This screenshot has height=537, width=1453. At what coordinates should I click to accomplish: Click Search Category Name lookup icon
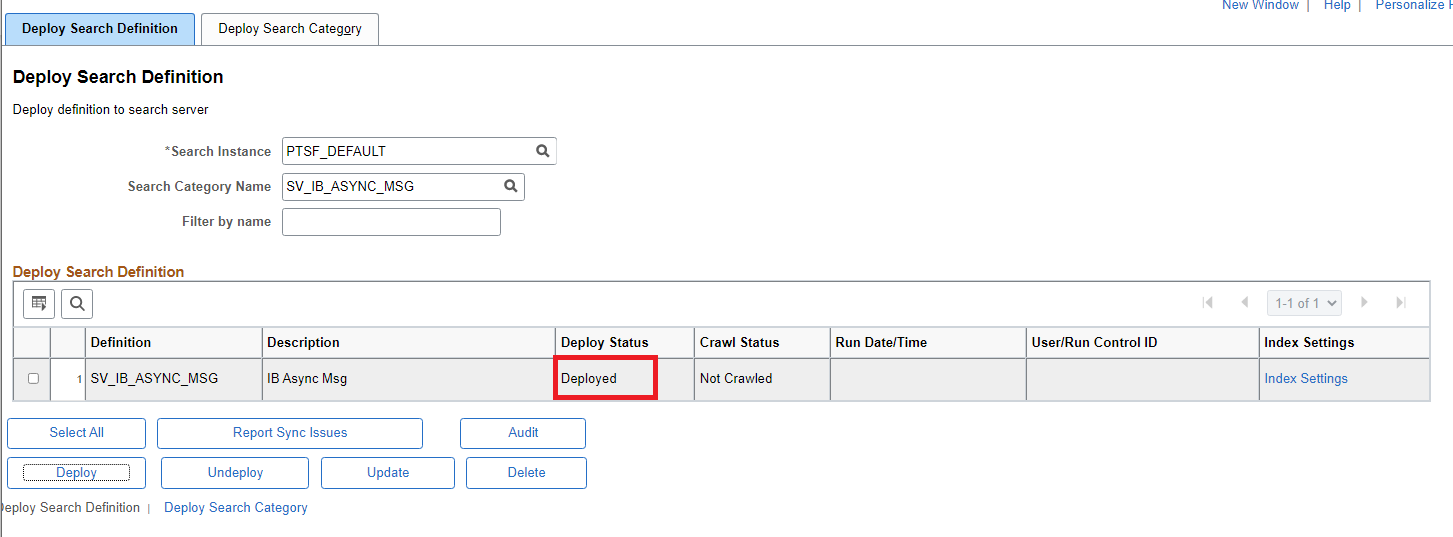click(510, 186)
